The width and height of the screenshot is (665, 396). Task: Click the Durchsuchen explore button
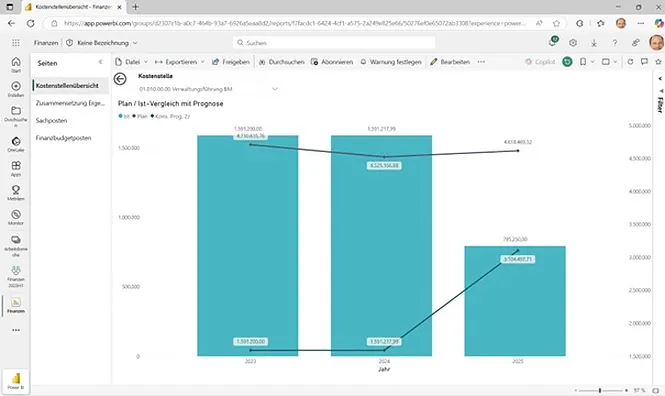[282, 62]
